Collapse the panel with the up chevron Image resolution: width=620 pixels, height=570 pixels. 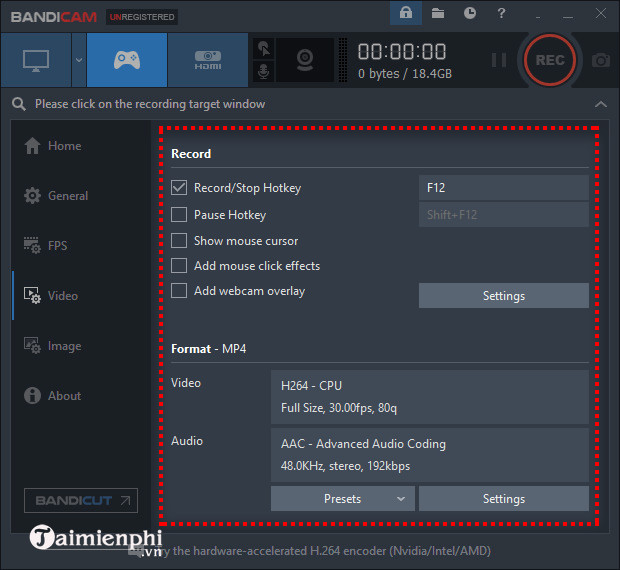pos(601,104)
